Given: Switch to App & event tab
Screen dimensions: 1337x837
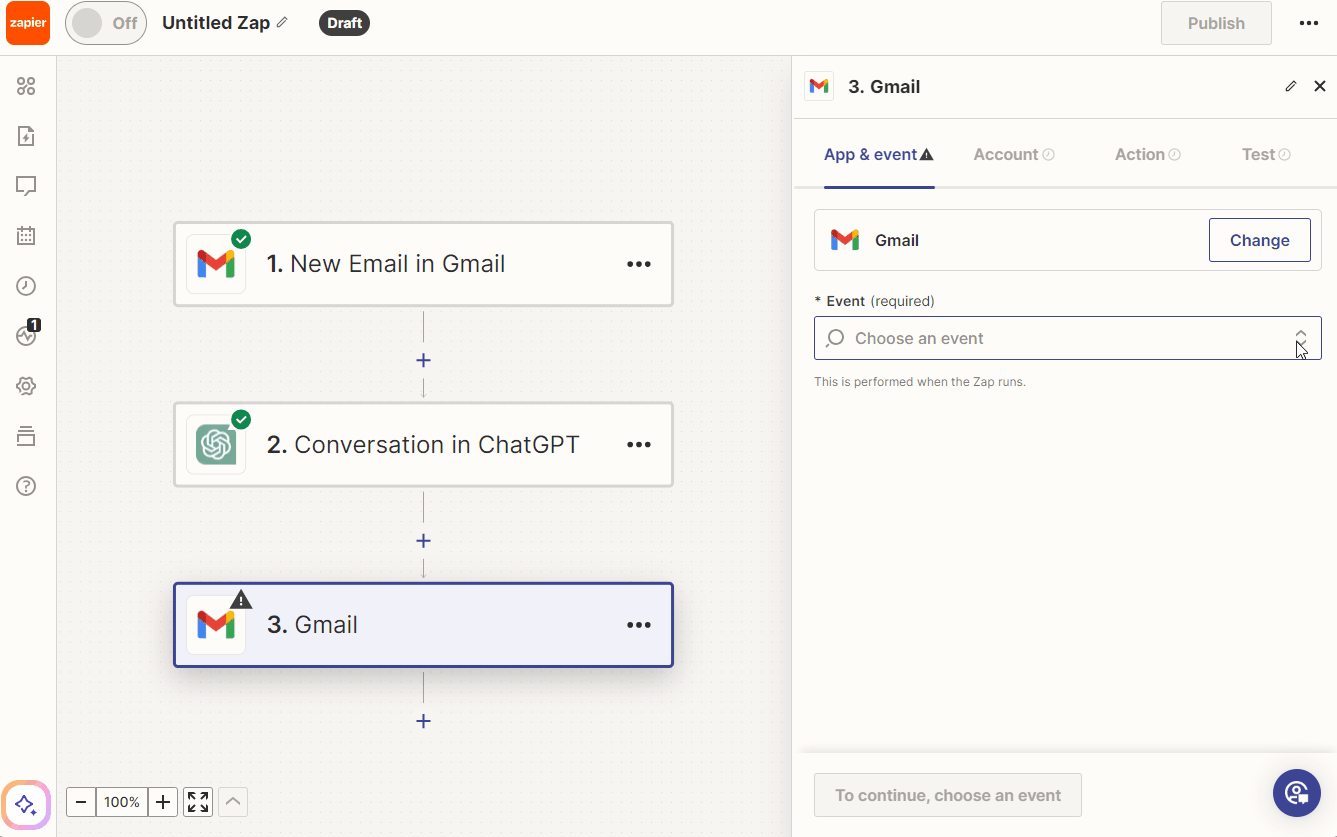Looking at the screenshot, I should coord(878,155).
